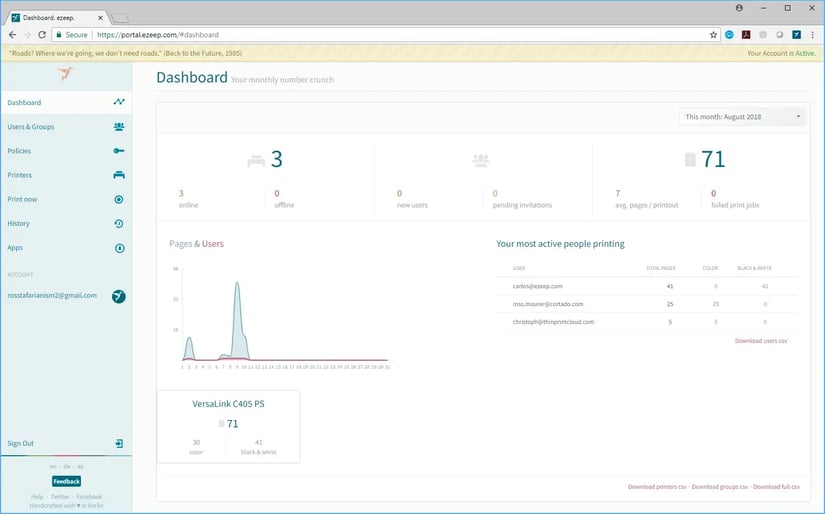
Task: Click the 'Your Account is Active.' banner text
Action: click(781, 53)
